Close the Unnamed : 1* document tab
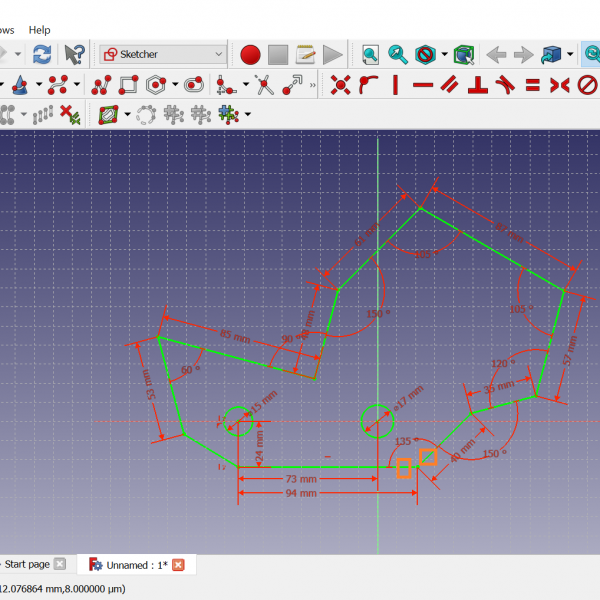This screenshot has height=600, width=600. (179, 565)
